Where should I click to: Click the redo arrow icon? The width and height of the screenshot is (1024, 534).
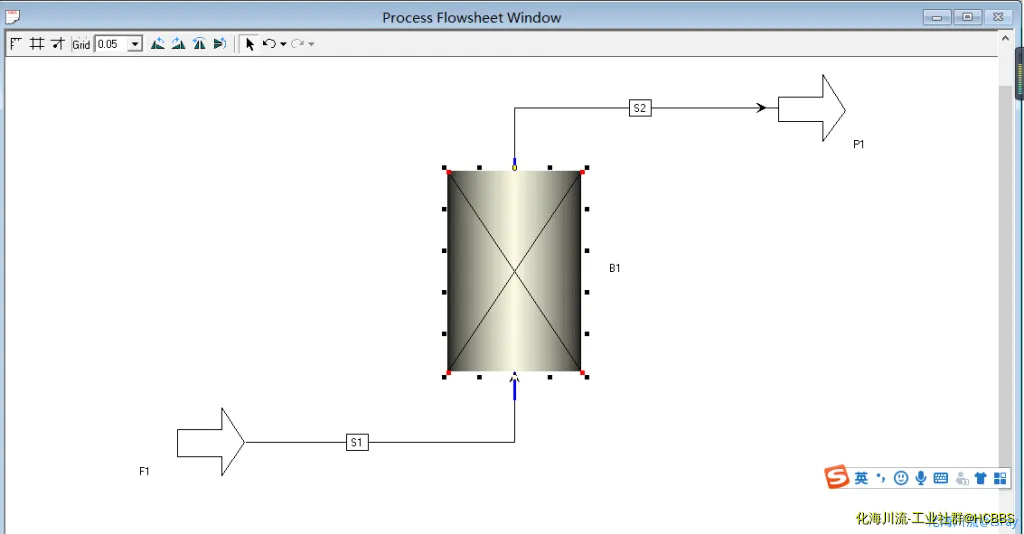(297, 44)
